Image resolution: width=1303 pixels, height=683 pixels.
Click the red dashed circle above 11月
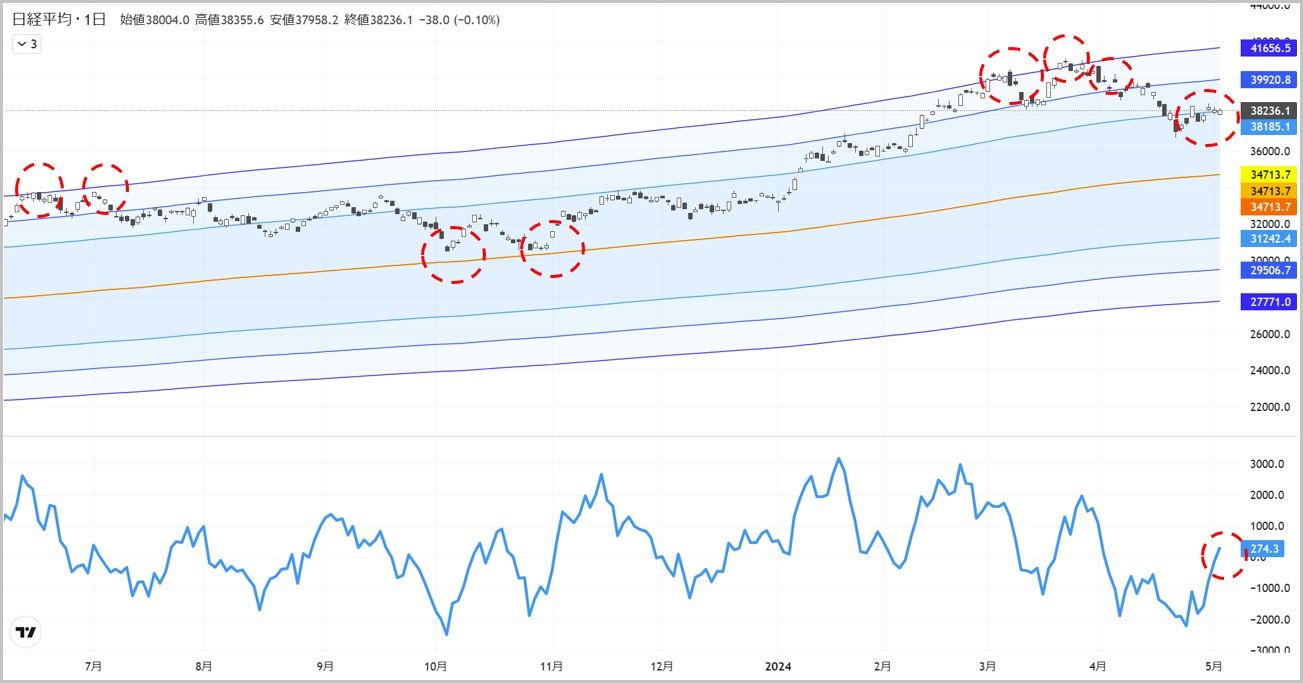[553, 248]
